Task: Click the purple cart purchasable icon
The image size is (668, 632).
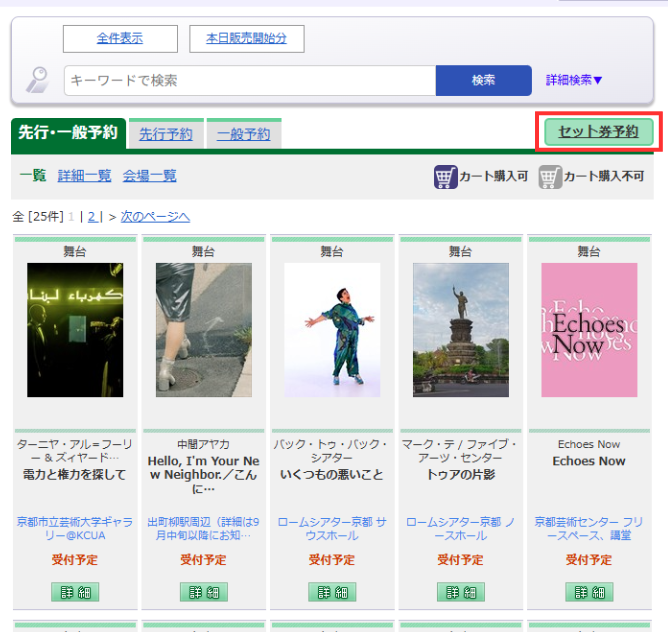Action: pyautogui.click(x=445, y=177)
